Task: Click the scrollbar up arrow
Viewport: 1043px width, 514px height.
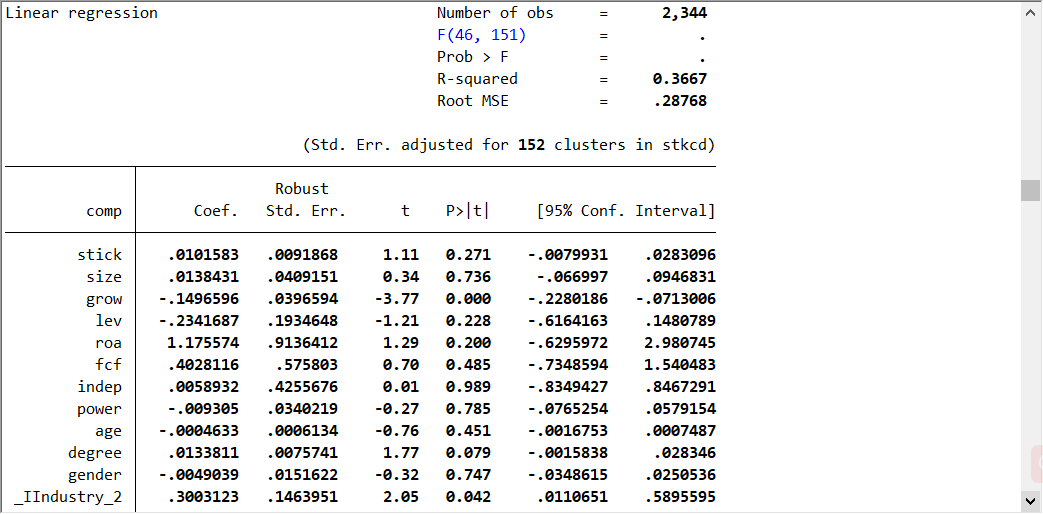Action: pyautogui.click(x=1030, y=12)
